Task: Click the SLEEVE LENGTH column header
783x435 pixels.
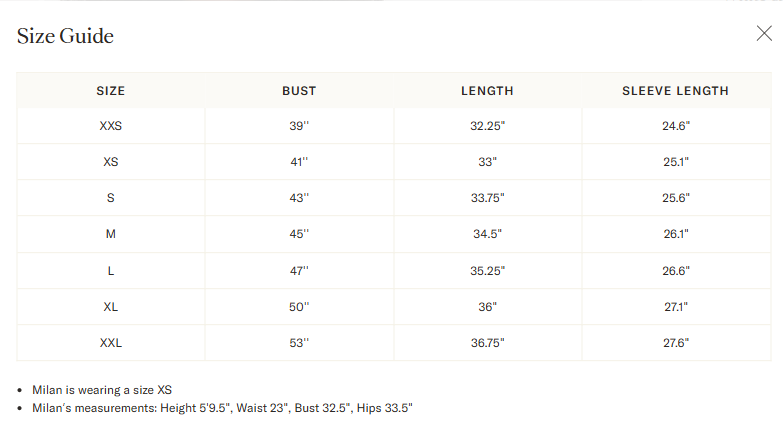Action: [x=675, y=91]
